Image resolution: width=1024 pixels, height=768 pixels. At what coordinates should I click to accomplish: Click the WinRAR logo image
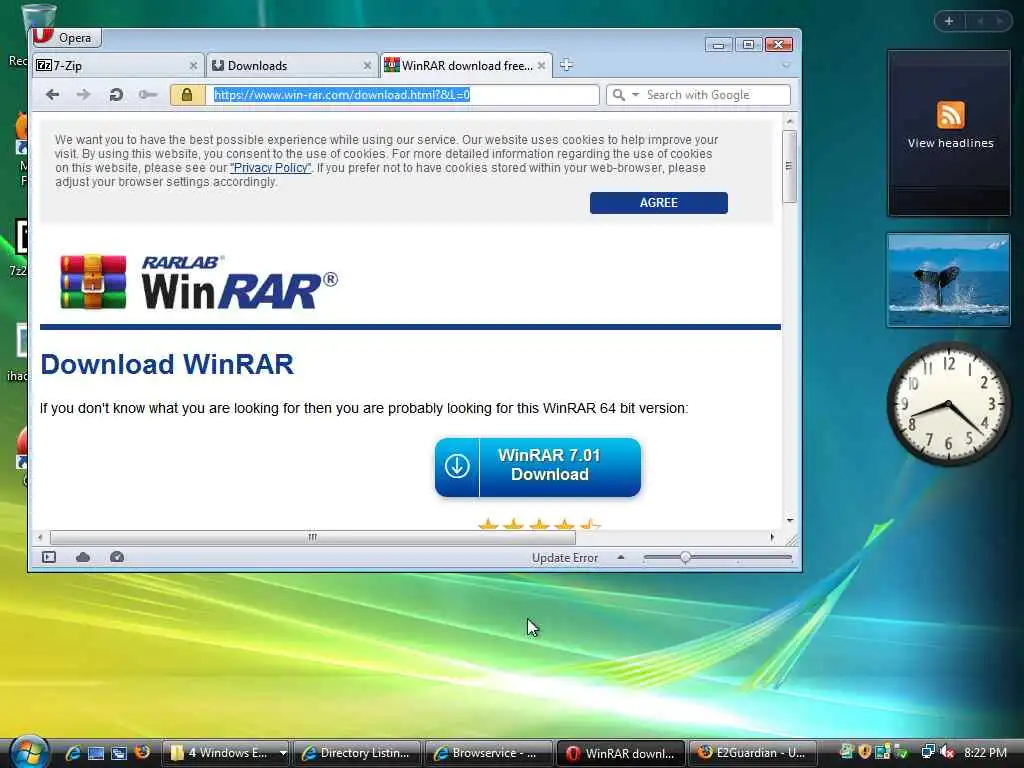point(199,282)
